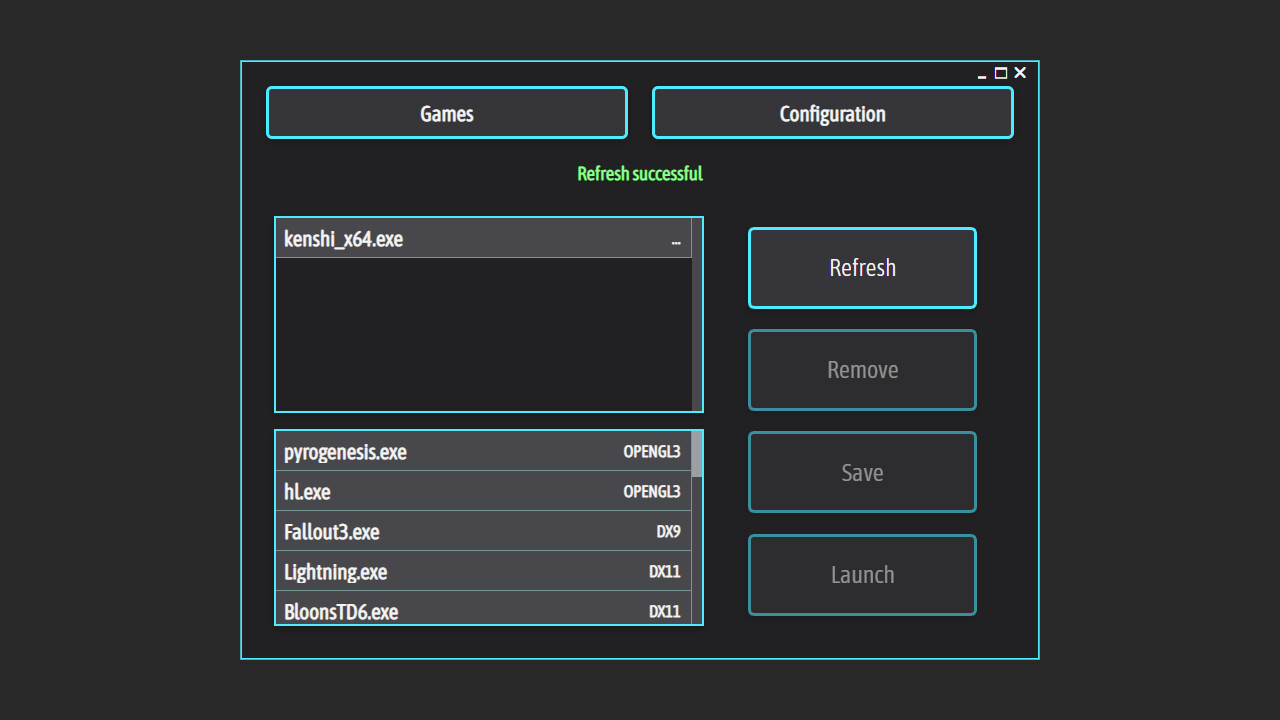This screenshot has width=1280, height=720.
Task: Click the ellipsis on the kenshi_x64.exe row
Action: click(676, 241)
